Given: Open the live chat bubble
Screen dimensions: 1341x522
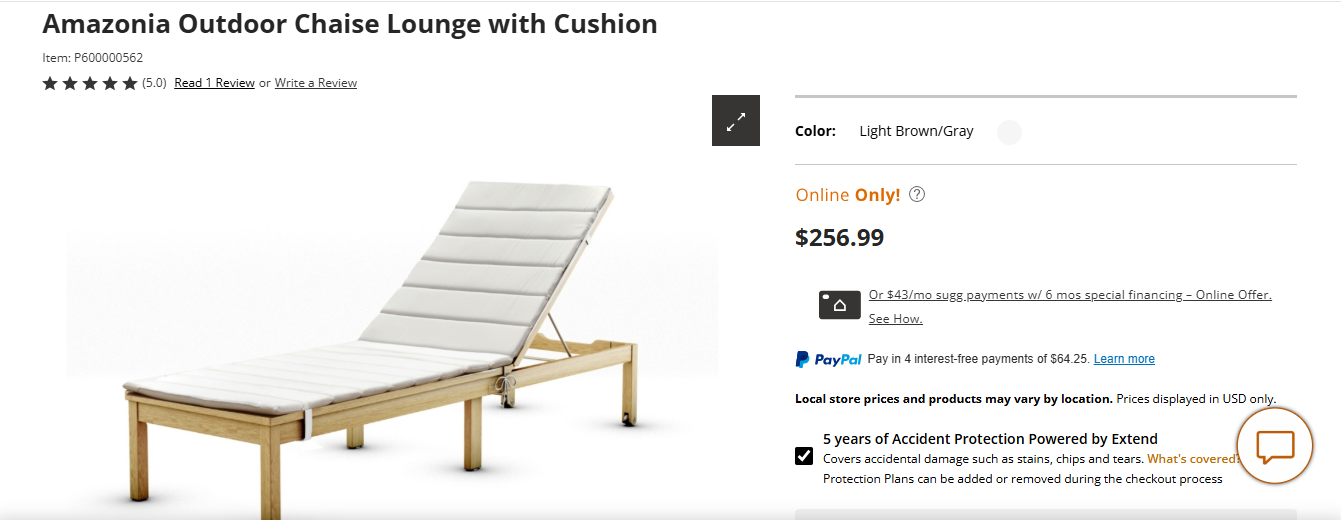Looking at the screenshot, I should coord(1274,446).
